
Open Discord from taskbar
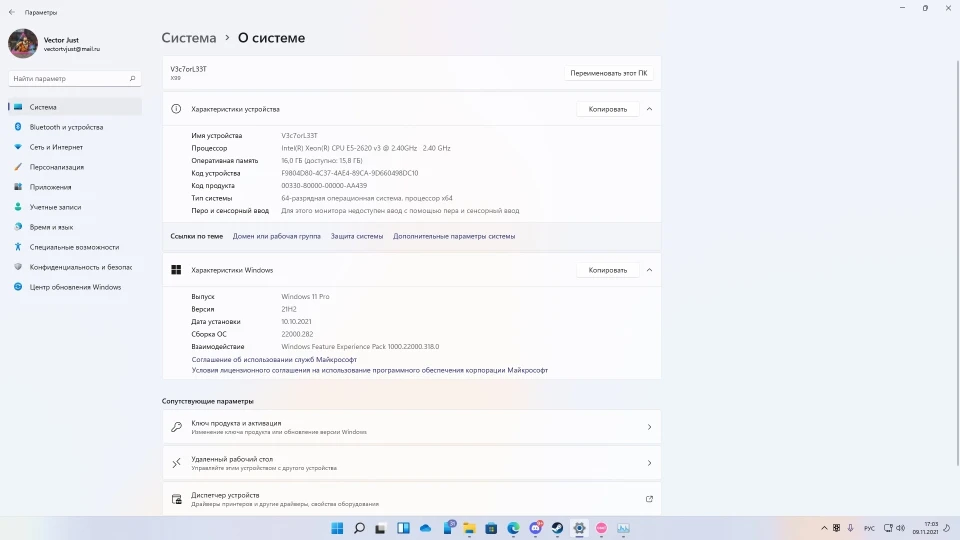536,528
